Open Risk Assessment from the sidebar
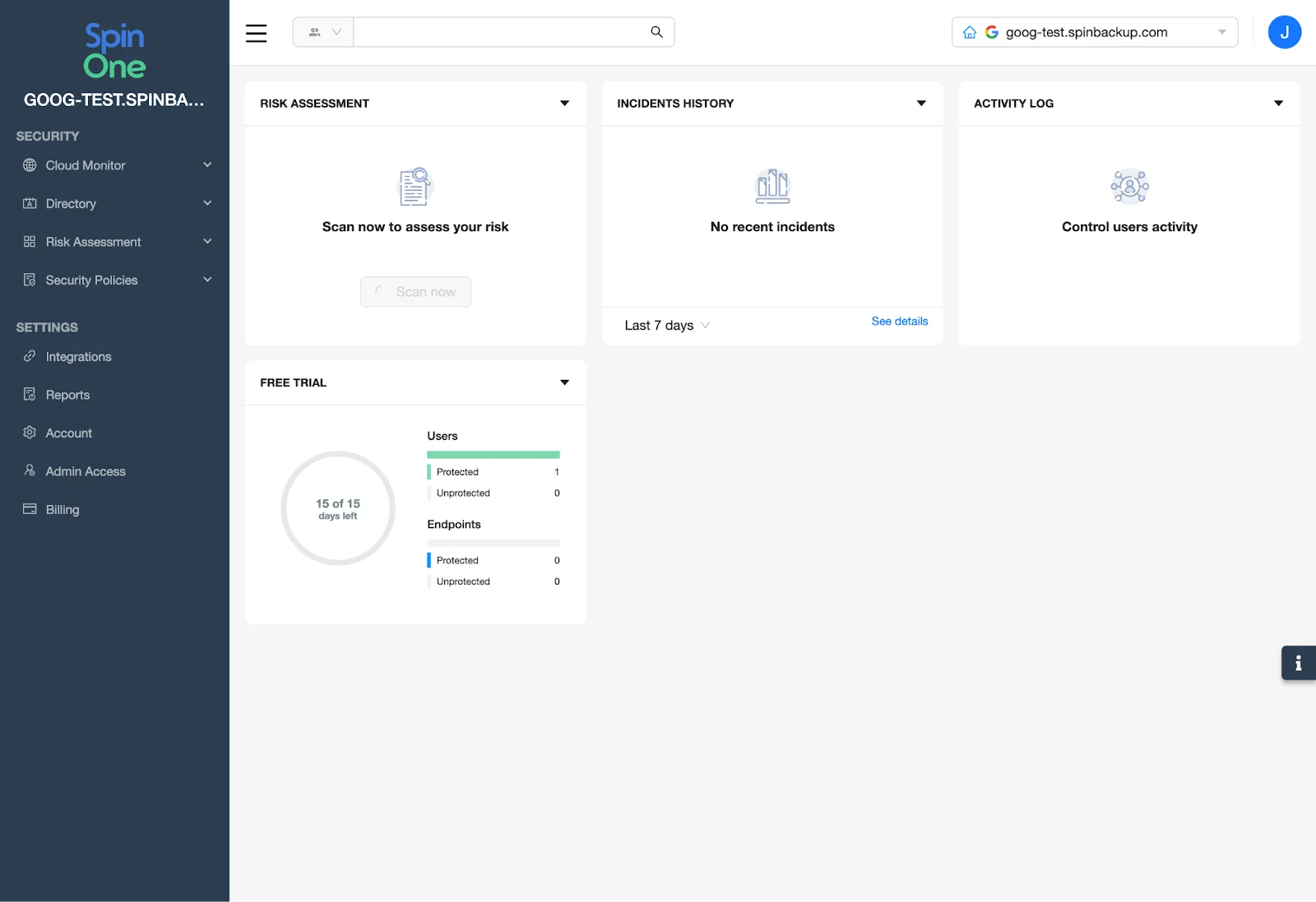The width and height of the screenshot is (1316, 902). 30,241
